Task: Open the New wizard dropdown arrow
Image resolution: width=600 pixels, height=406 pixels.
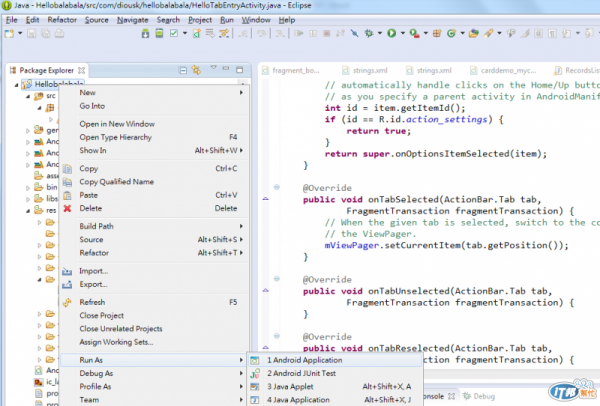Action: pyautogui.click(x=20, y=33)
